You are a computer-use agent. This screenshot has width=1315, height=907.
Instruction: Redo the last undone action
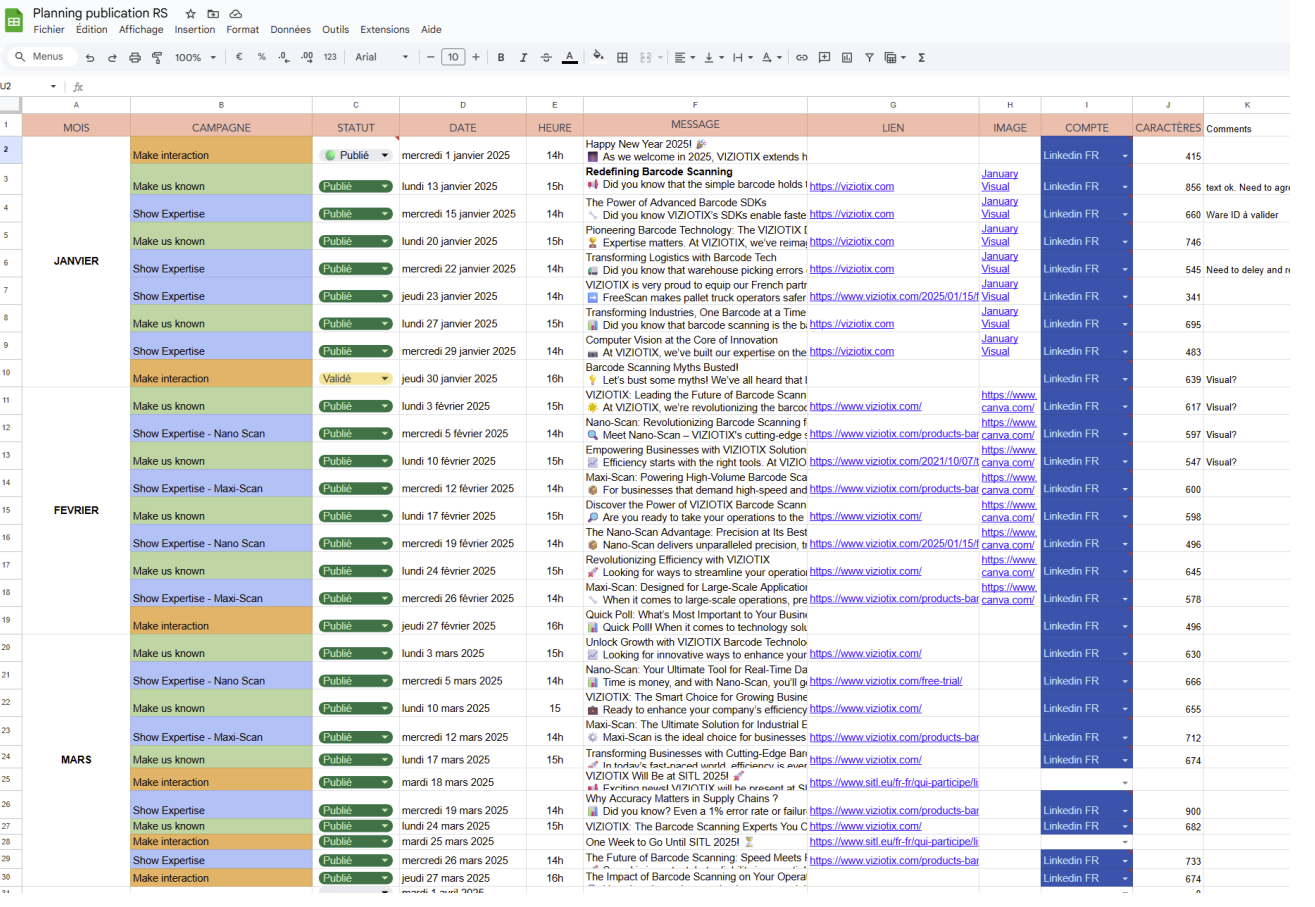click(112, 58)
